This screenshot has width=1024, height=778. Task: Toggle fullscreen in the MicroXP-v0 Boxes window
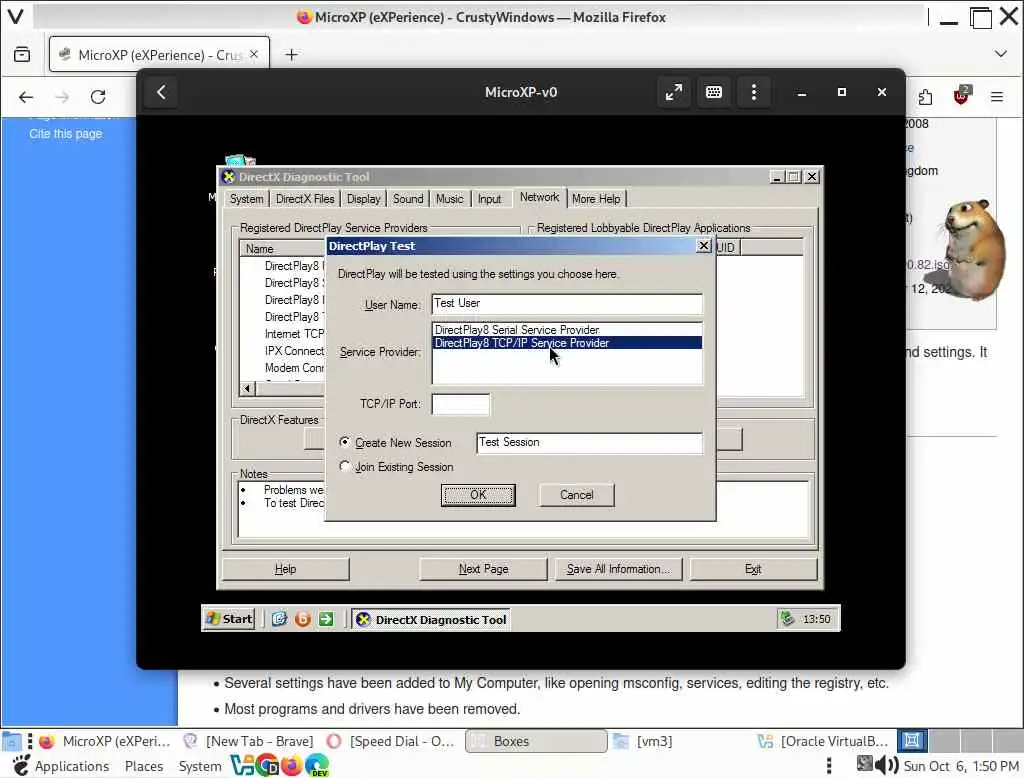pyautogui.click(x=673, y=92)
